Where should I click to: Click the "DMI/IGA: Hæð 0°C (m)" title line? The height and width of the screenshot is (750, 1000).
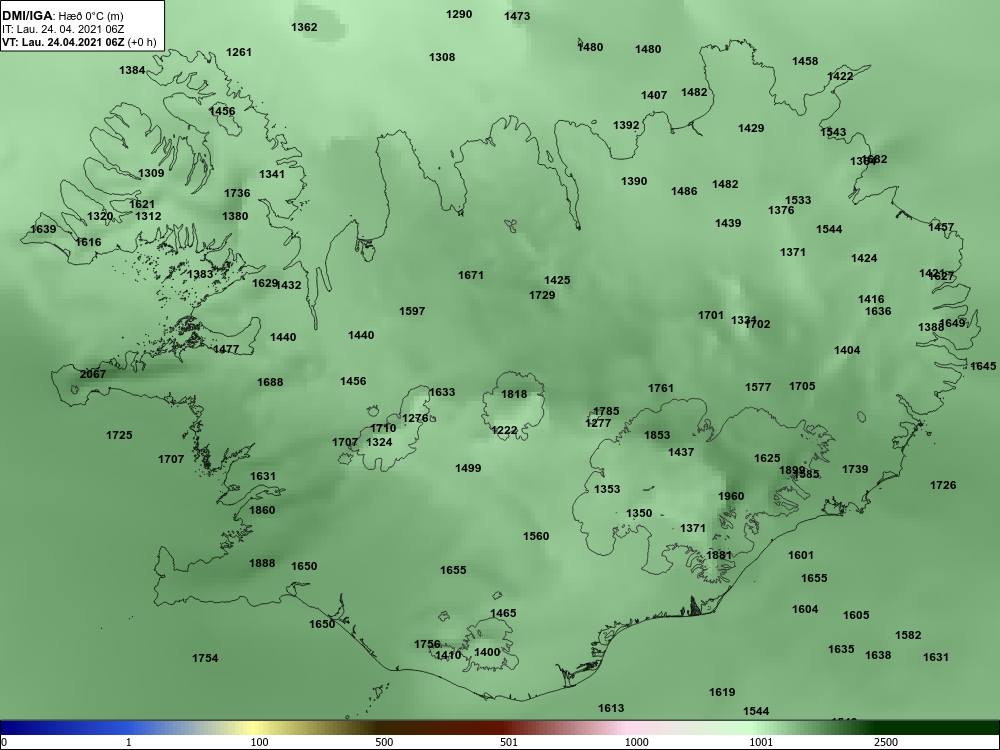coord(62,16)
